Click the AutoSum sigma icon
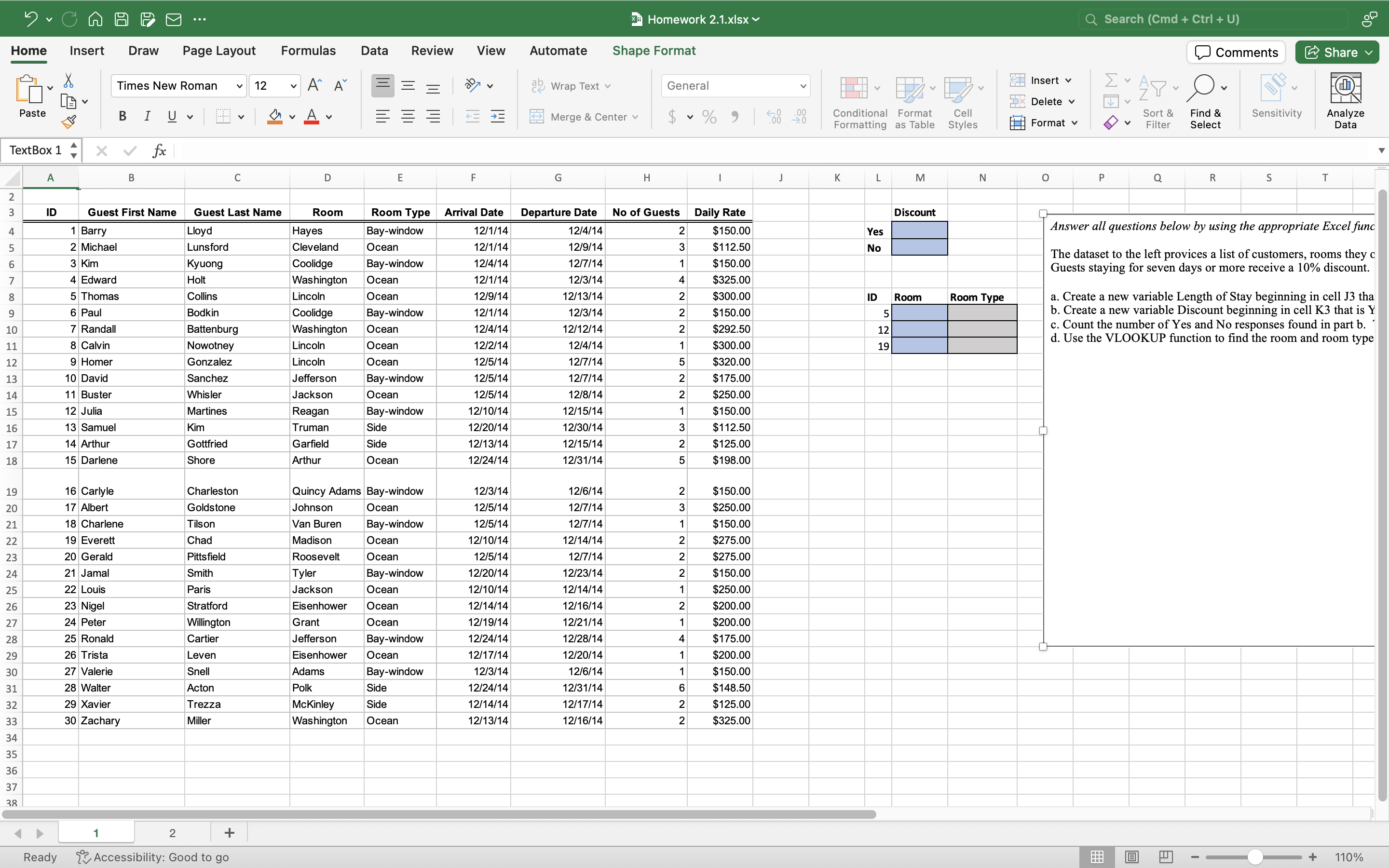 click(1111, 81)
